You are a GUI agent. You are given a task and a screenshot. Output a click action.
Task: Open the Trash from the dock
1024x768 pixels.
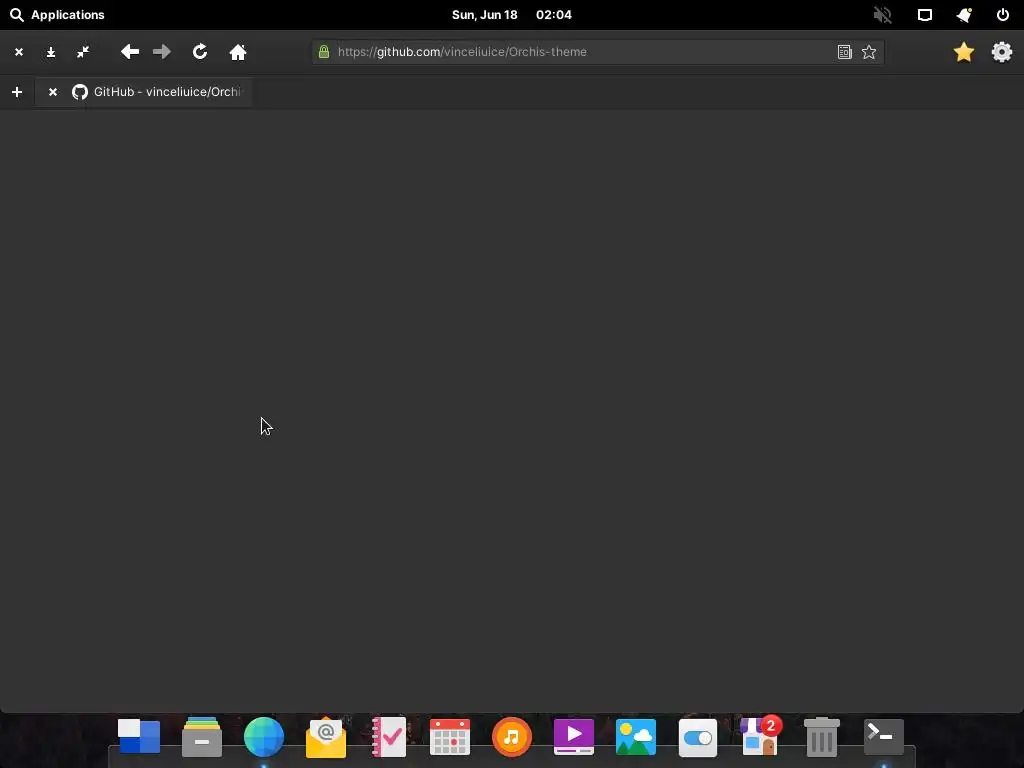(822, 737)
